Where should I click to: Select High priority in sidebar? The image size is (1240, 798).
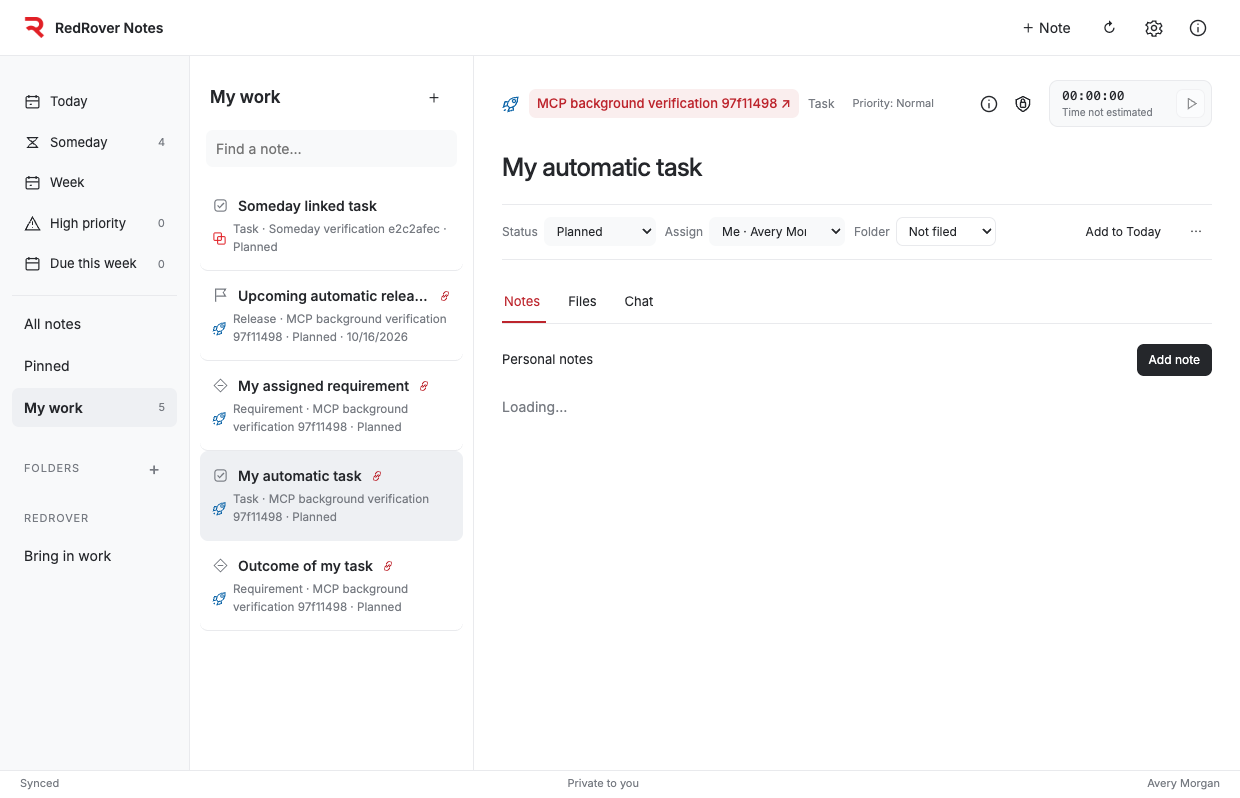pos(94,223)
